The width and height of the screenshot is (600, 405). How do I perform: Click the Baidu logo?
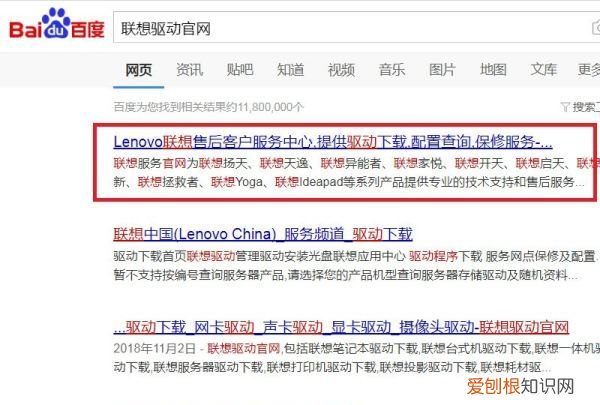[57, 24]
